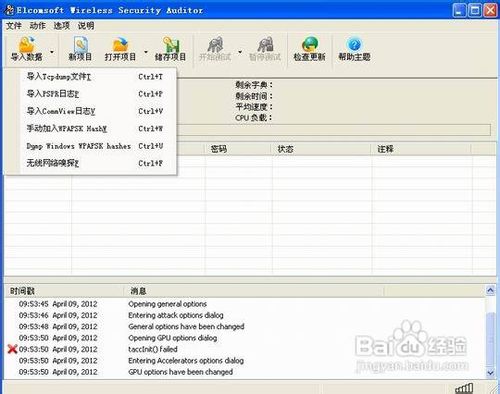Click the 状态 (Status) column header

tap(321, 149)
